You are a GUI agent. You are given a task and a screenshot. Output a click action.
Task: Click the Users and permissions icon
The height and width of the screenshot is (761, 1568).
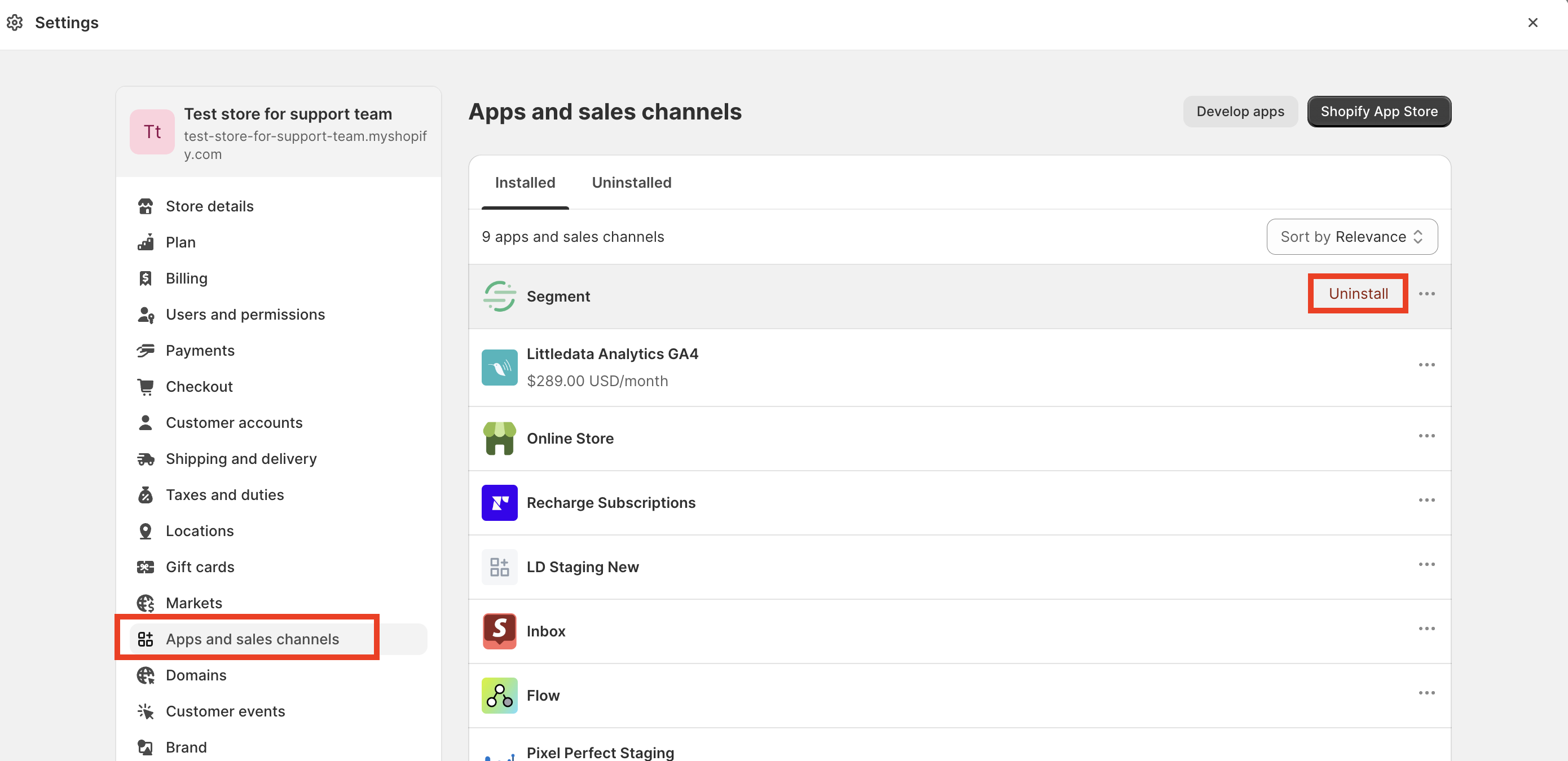(x=146, y=315)
